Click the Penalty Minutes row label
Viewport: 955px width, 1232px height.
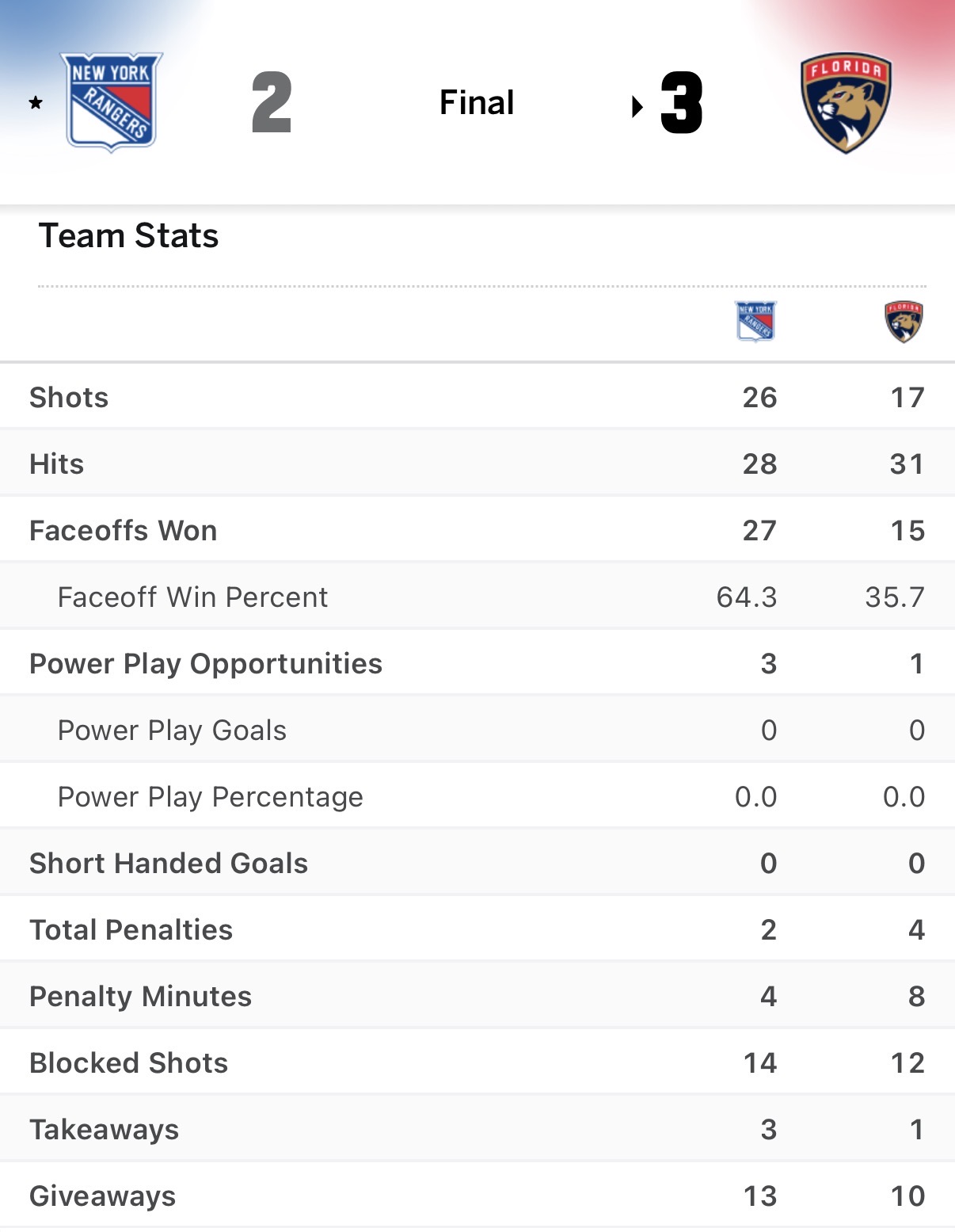[x=140, y=997]
